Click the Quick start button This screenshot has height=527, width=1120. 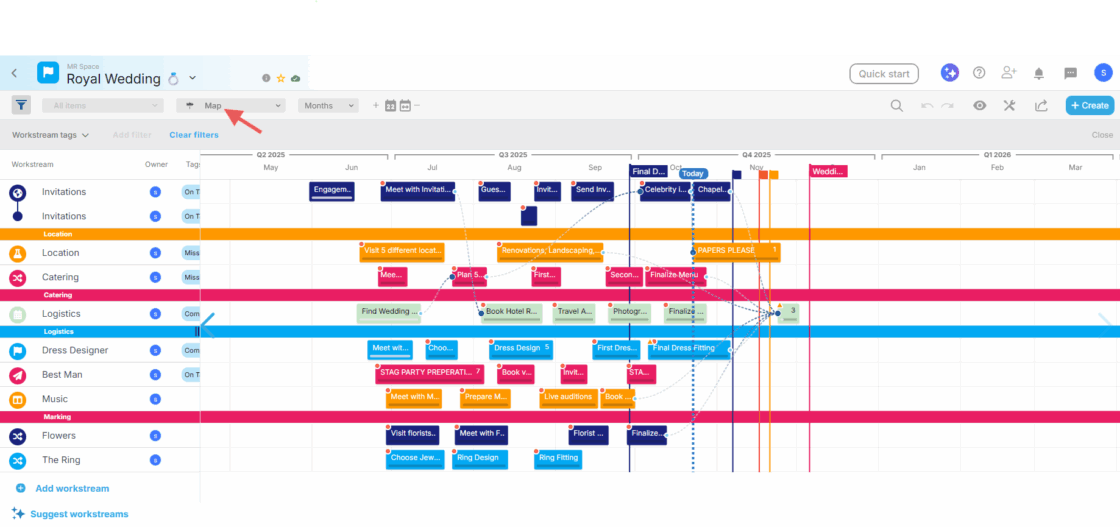coord(884,73)
